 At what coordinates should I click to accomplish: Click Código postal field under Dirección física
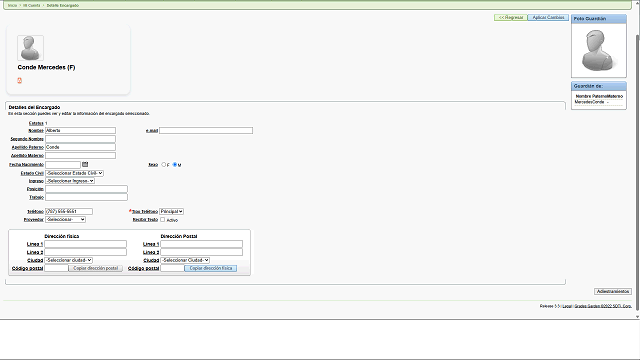pyautogui.click(x=56, y=268)
